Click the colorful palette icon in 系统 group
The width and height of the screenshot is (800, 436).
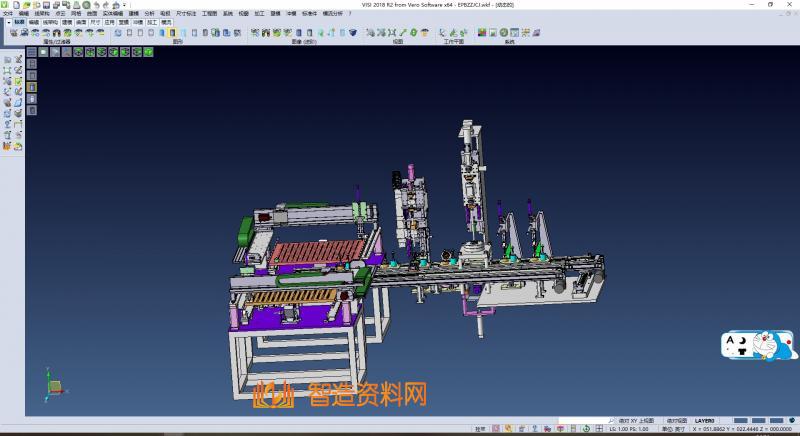[x=482, y=33]
